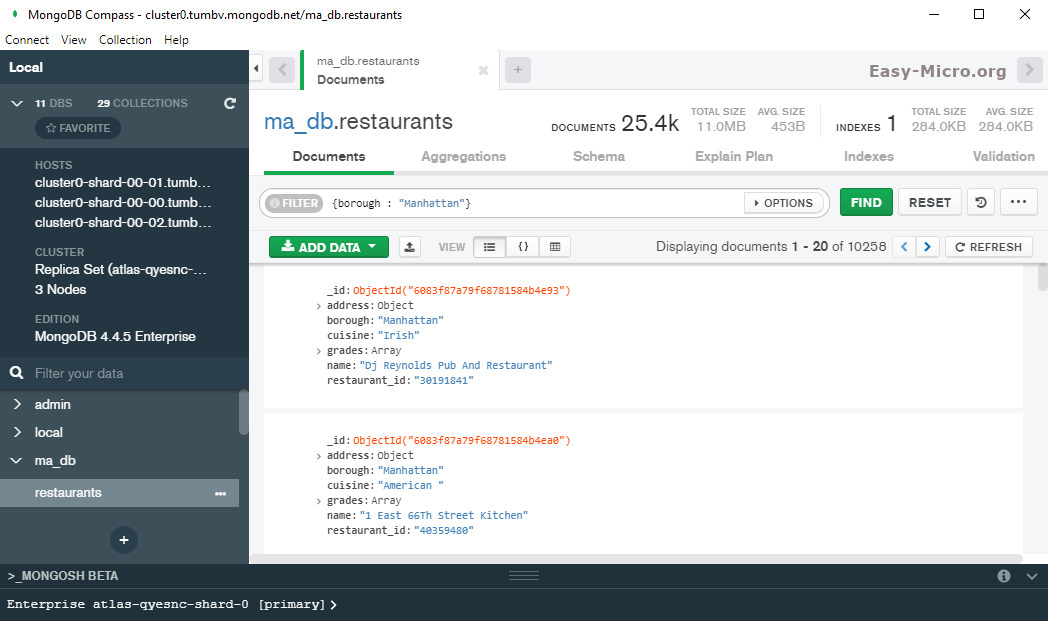Show mongosh info icon
This screenshot has width=1048, height=621.
coord(1004,576)
